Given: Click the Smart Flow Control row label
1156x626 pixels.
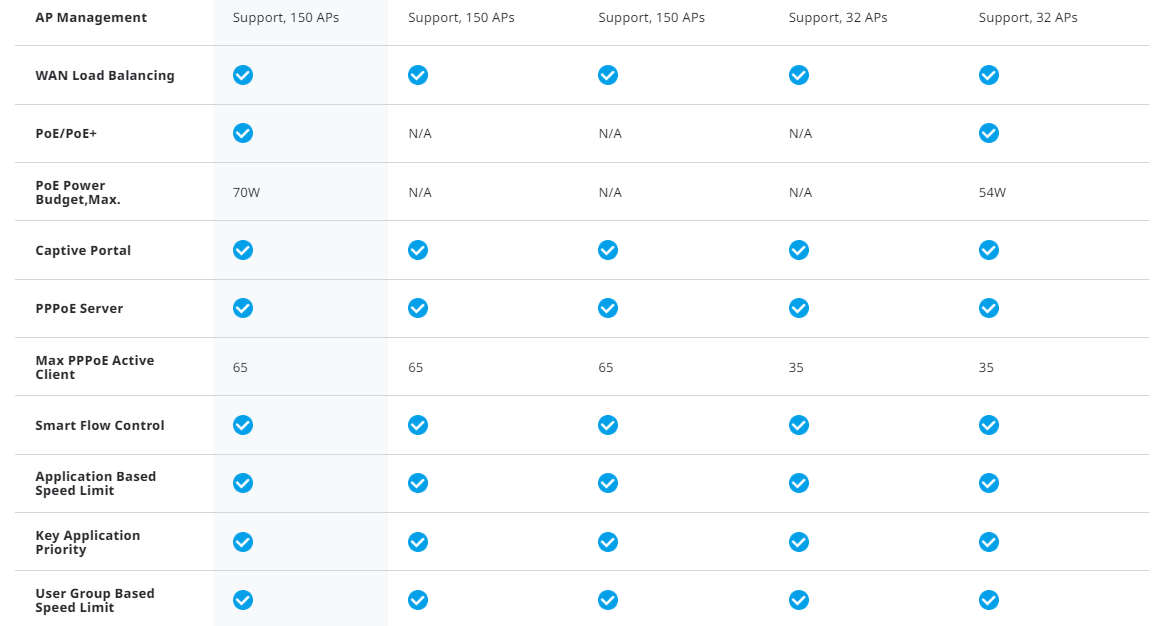Looking at the screenshot, I should coord(100,425).
